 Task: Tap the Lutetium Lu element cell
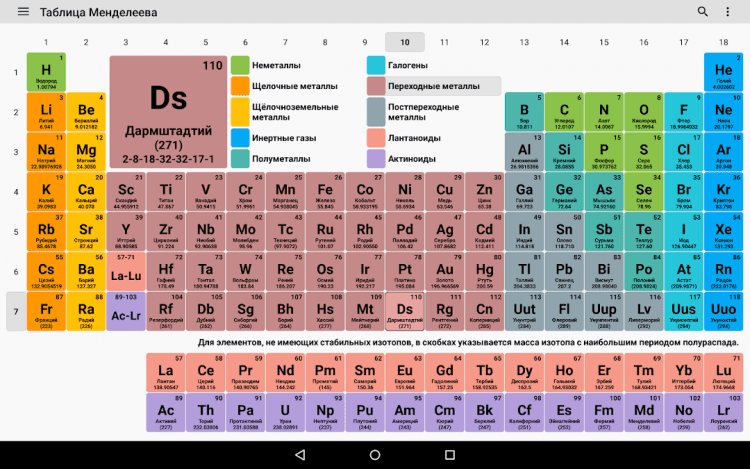(x=723, y=373)
